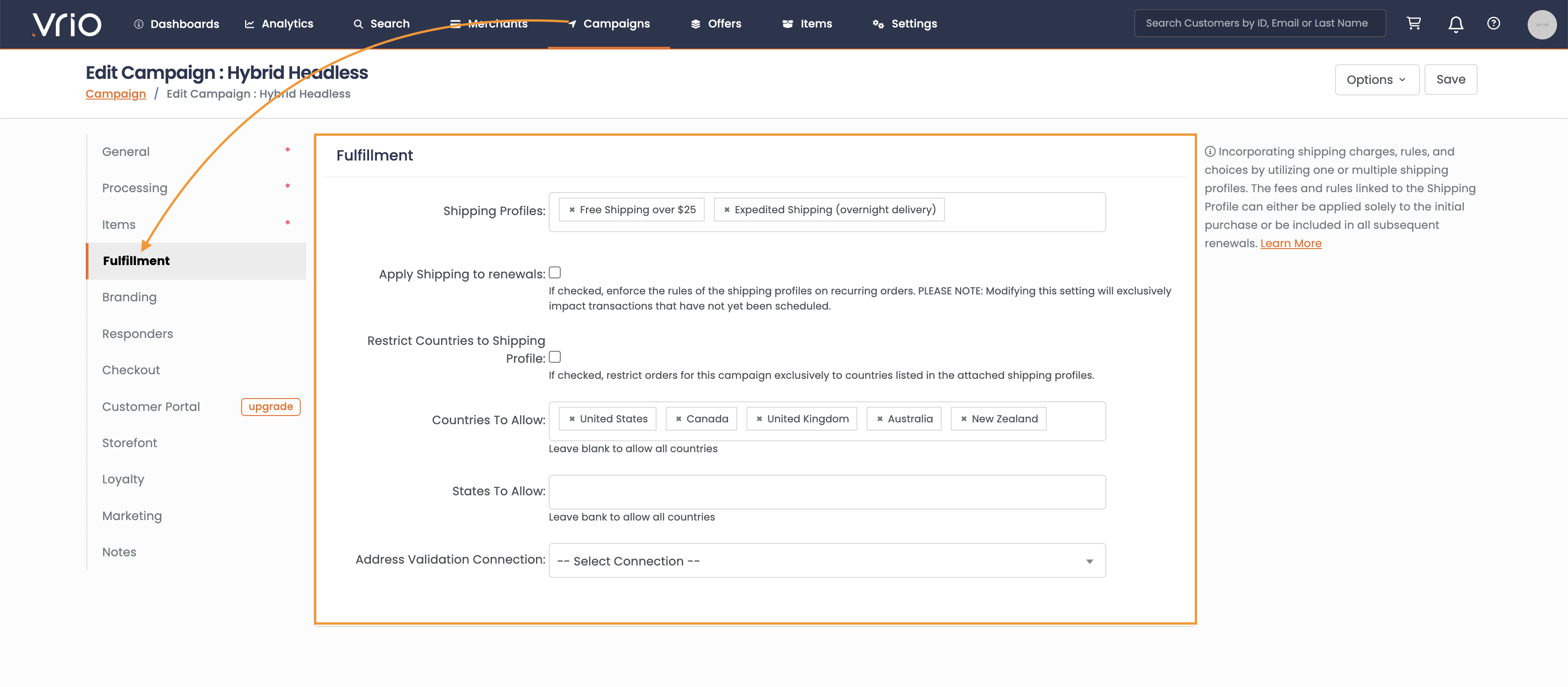The width and height of the screenshot is (1568, 687).
Task: Open the Dashboards menu
Action: (x=177, y=24)
